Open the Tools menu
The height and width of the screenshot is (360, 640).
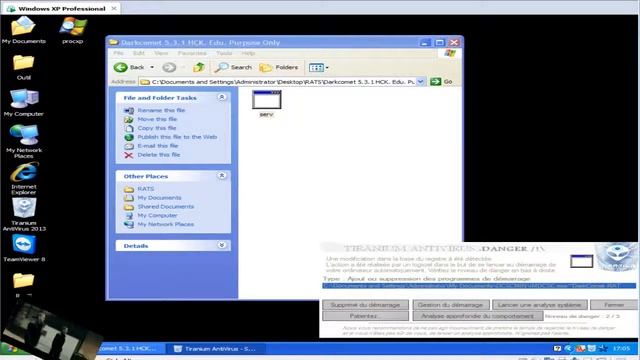point(224,53)
